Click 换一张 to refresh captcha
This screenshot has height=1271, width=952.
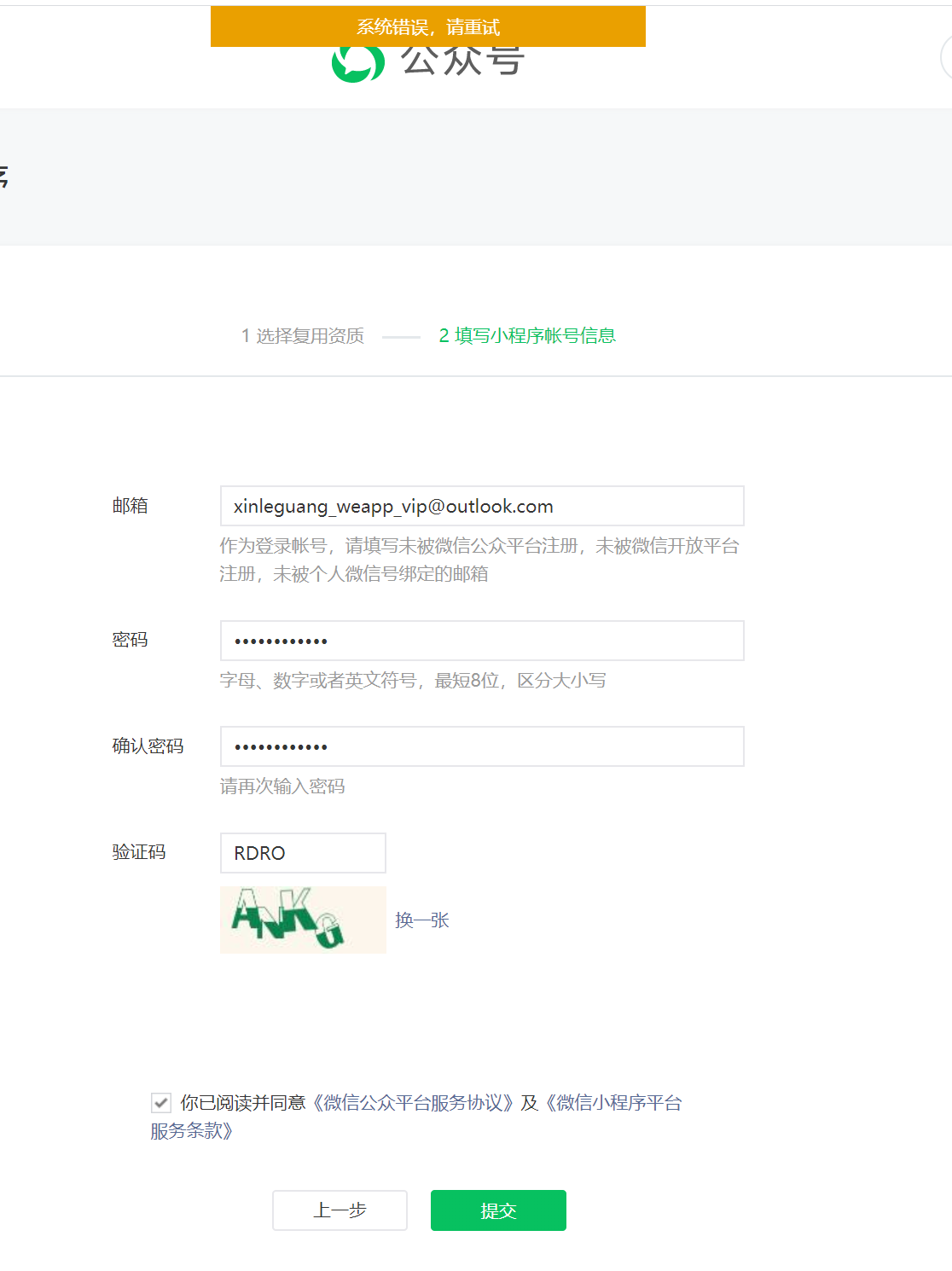(422, 920)
